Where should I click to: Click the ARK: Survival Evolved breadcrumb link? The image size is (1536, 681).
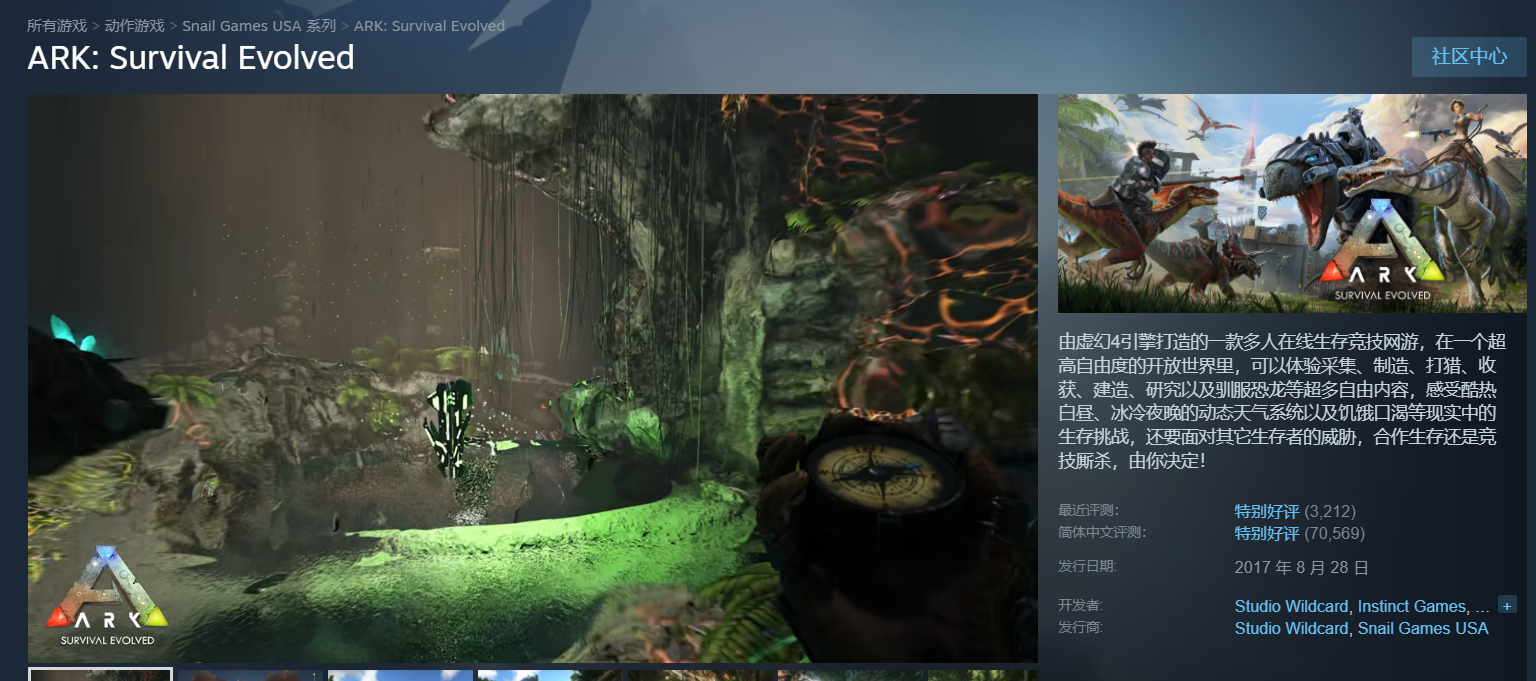pos(429,26)
